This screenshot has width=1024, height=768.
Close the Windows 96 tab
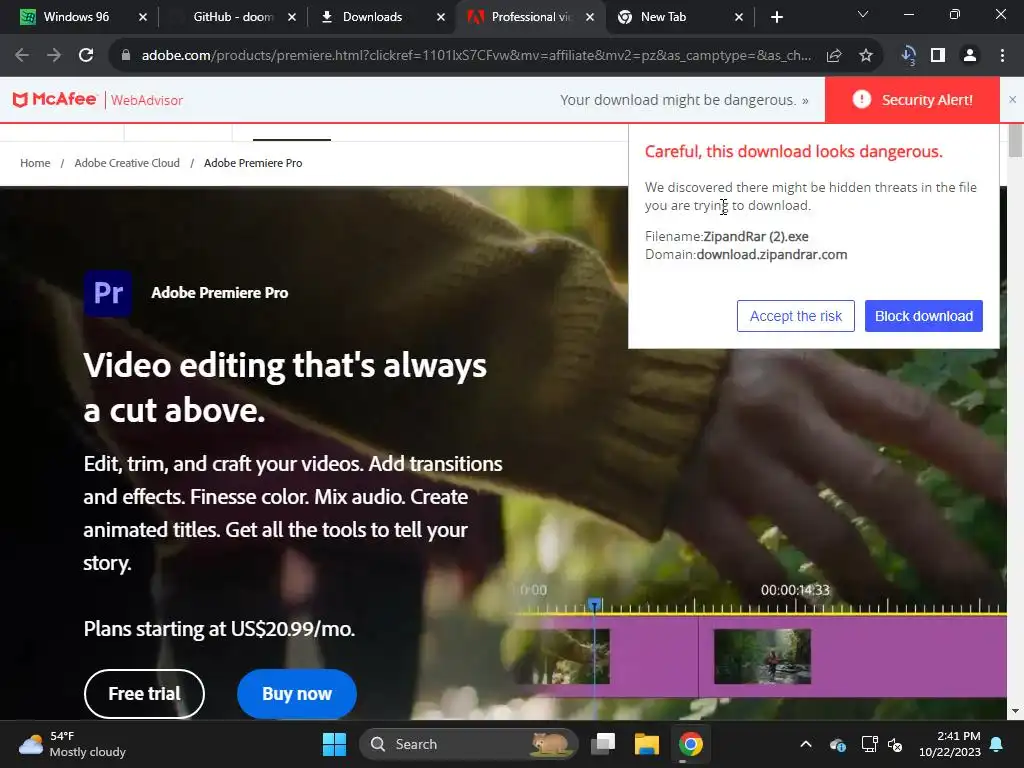143,17
